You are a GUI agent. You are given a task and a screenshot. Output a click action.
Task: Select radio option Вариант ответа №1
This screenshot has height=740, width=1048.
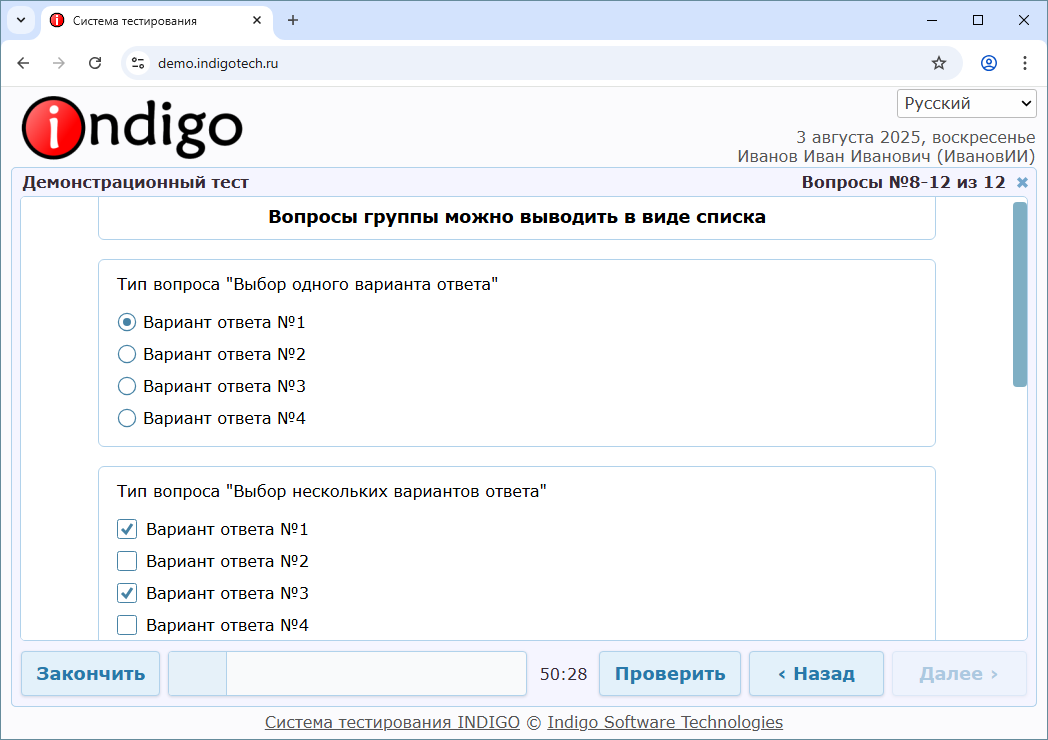coord(126,322)
